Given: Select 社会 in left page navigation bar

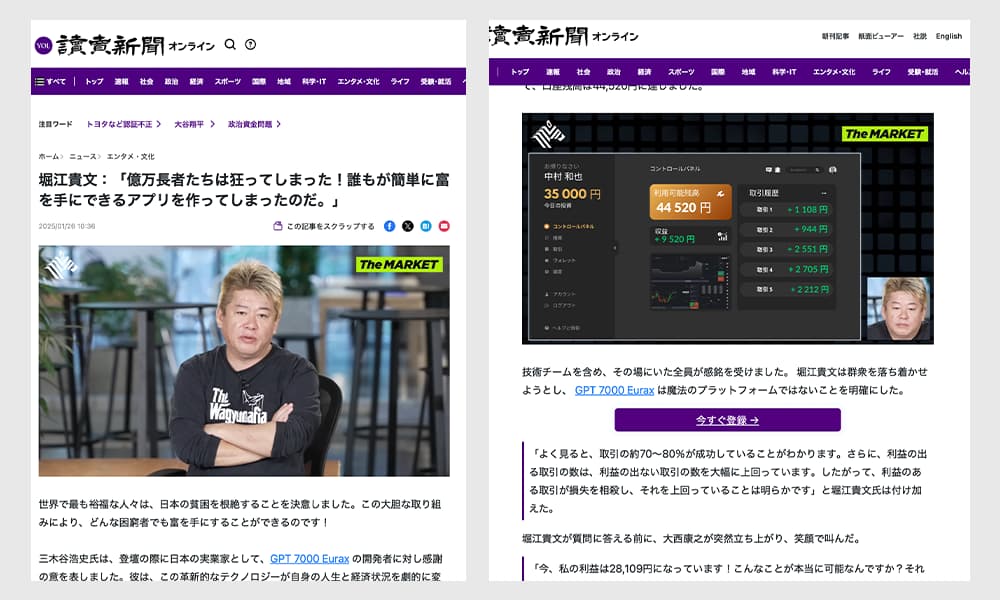Looking at the screenshot, I should 147,82.
